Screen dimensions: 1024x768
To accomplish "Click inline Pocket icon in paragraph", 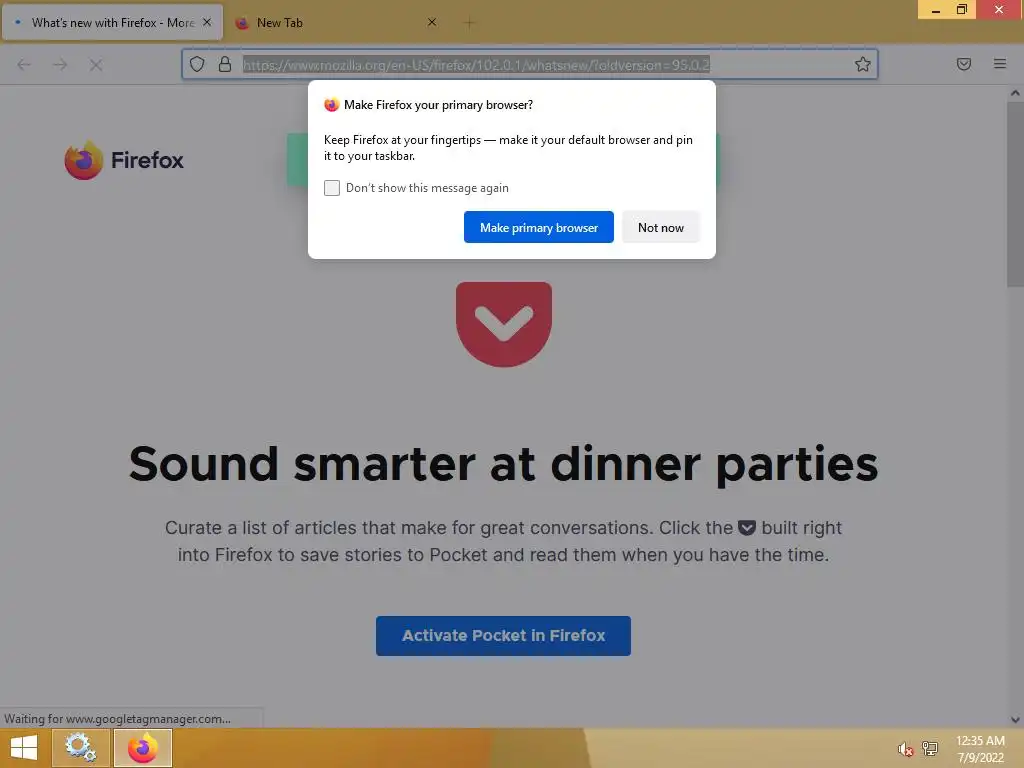I will 746,528.
